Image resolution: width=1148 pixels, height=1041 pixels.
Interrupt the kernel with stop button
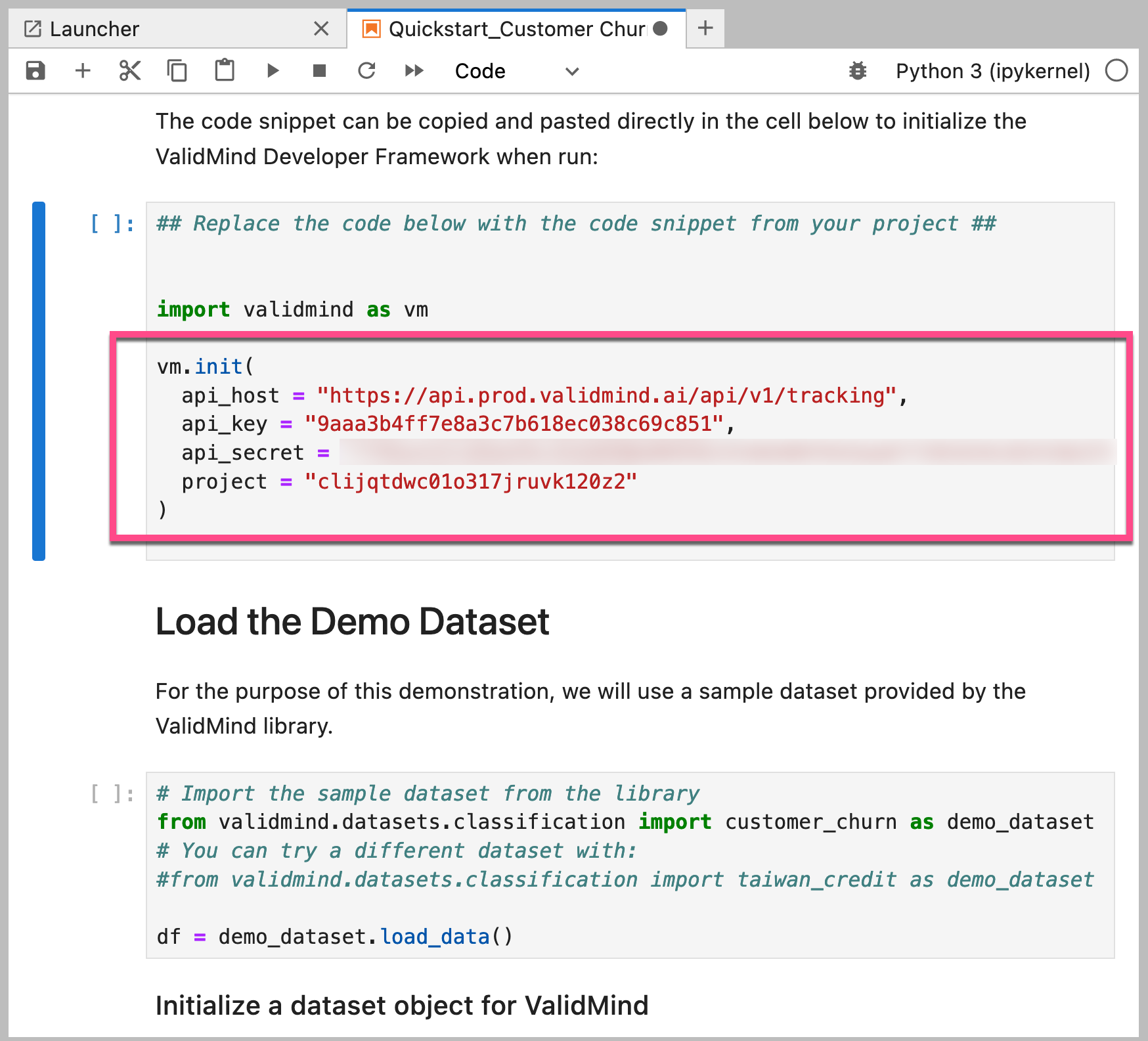320,70
